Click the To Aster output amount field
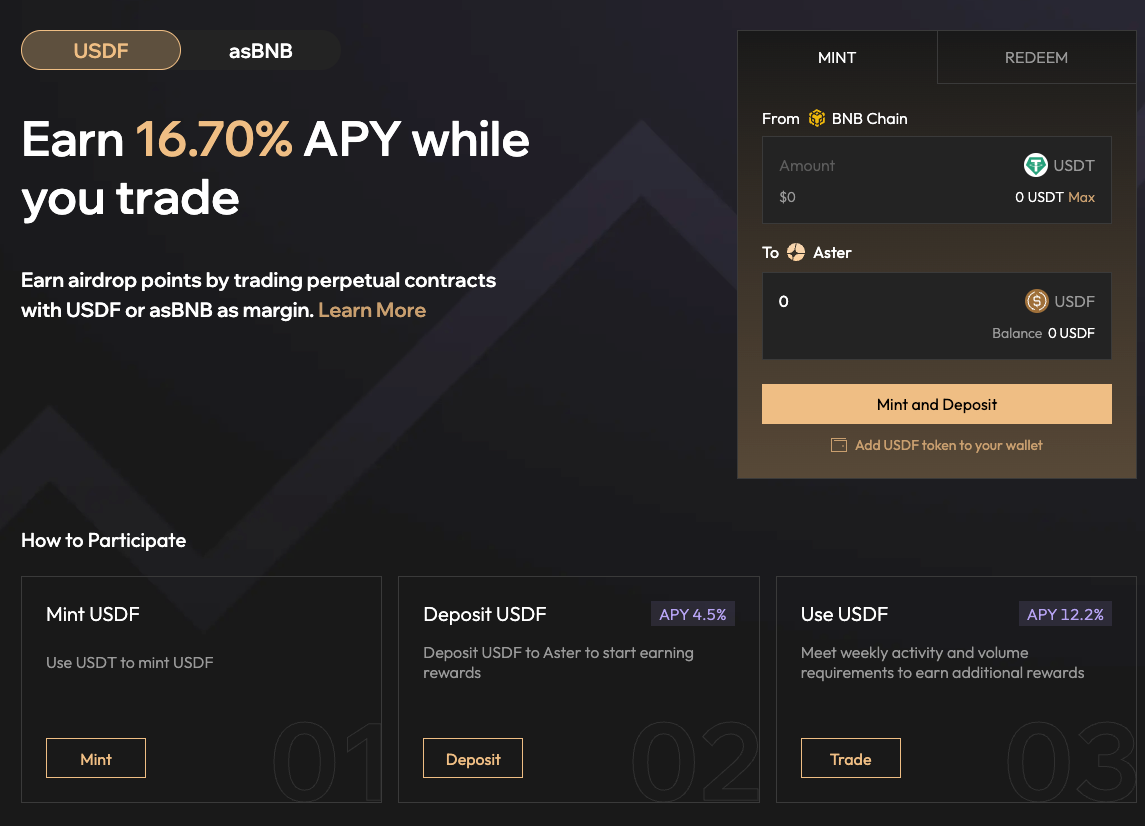 [880, 301]
